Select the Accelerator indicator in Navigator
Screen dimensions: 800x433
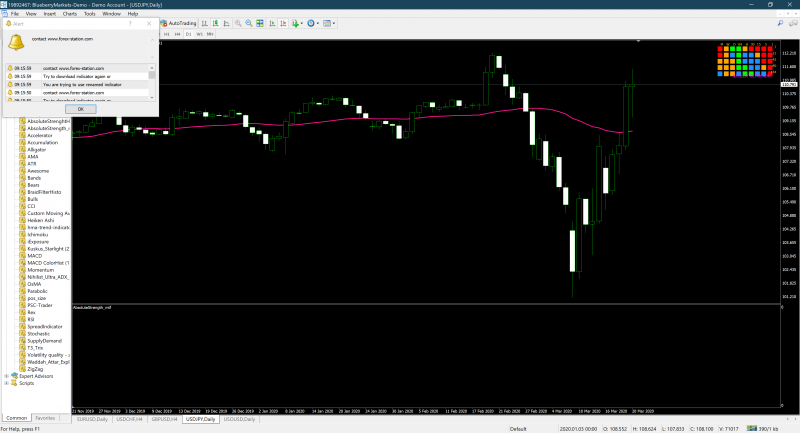pos(40,136)
